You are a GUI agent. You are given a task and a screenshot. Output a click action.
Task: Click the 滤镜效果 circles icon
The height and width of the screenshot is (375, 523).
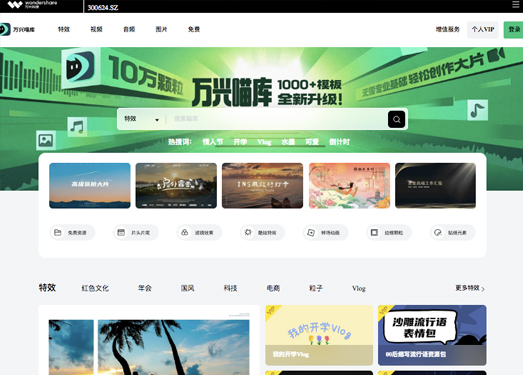point(184,232)
